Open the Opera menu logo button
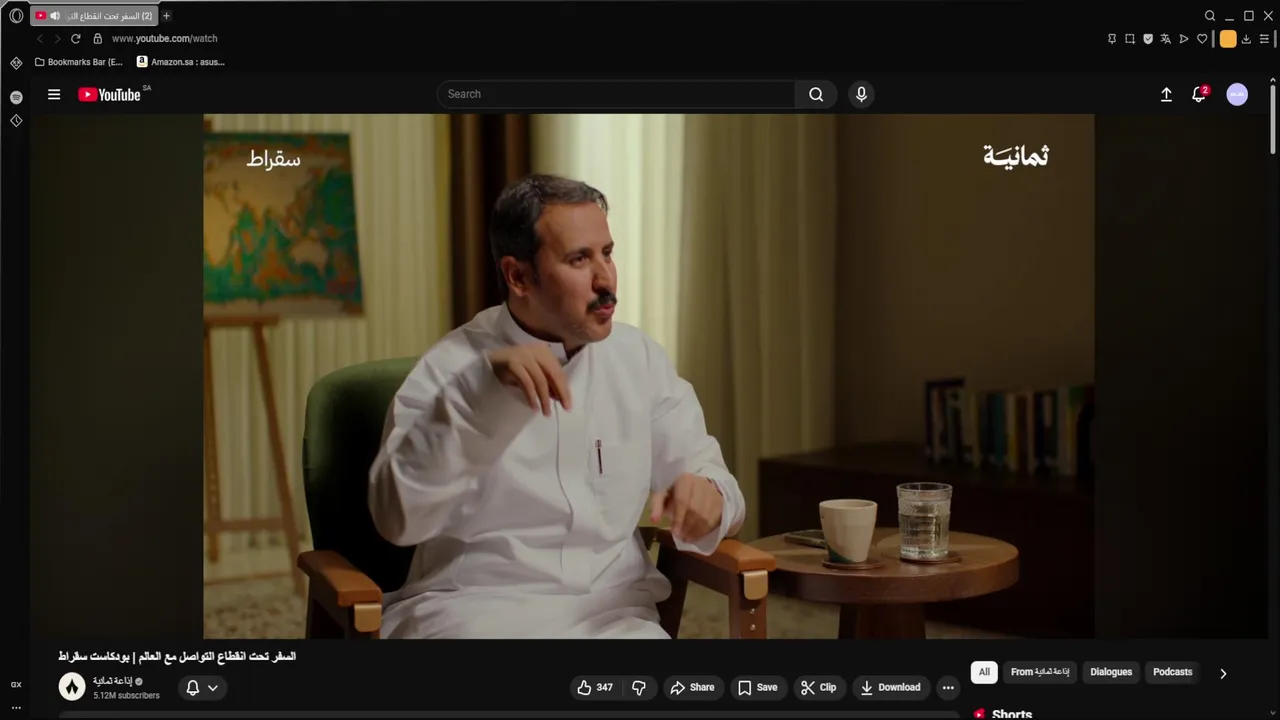Image resolution: width=1280 pixels, height=720 pixels. 16,16
